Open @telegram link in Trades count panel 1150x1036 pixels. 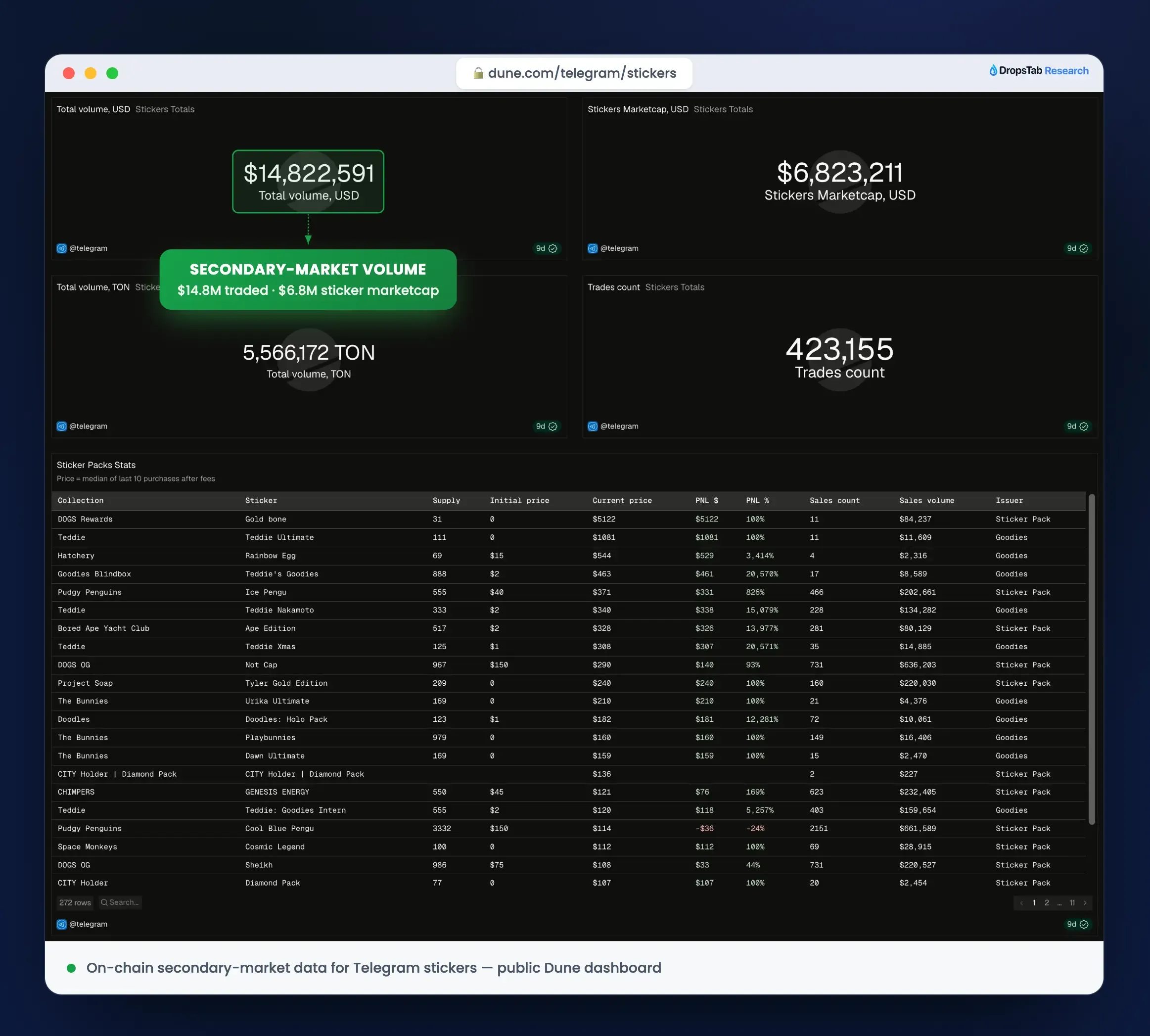(x=619, y=426)
